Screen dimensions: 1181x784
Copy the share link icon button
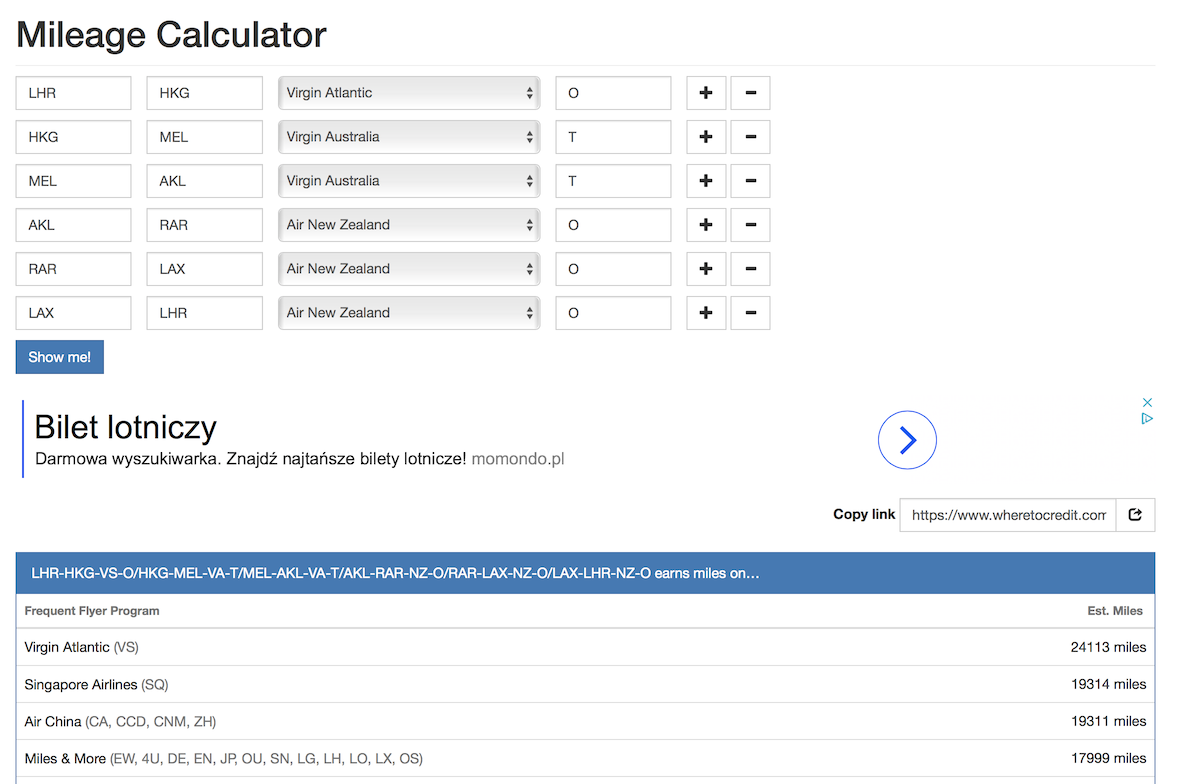[x=1135, y=515]
